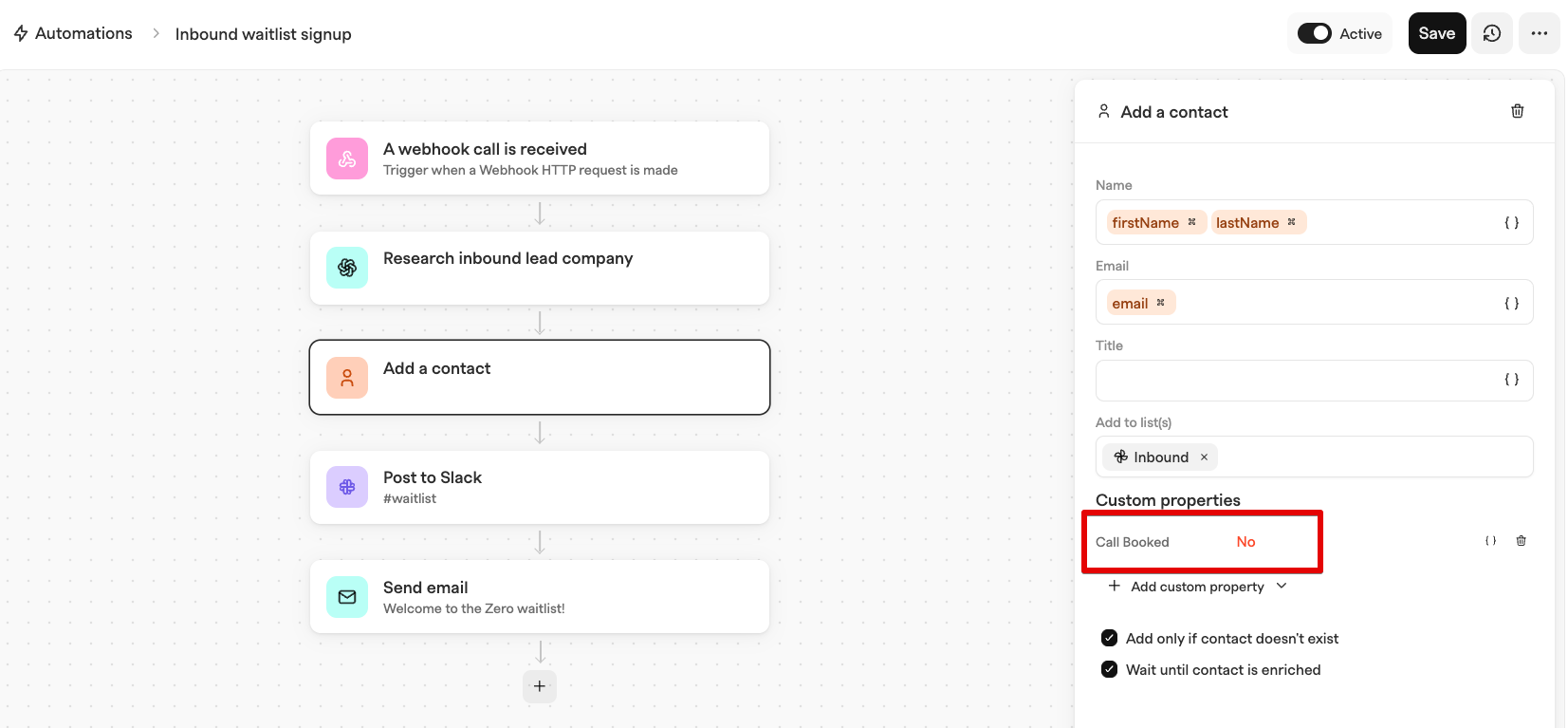Delete the Add a contact step using the trash icon

click(x=1517, y=111)
